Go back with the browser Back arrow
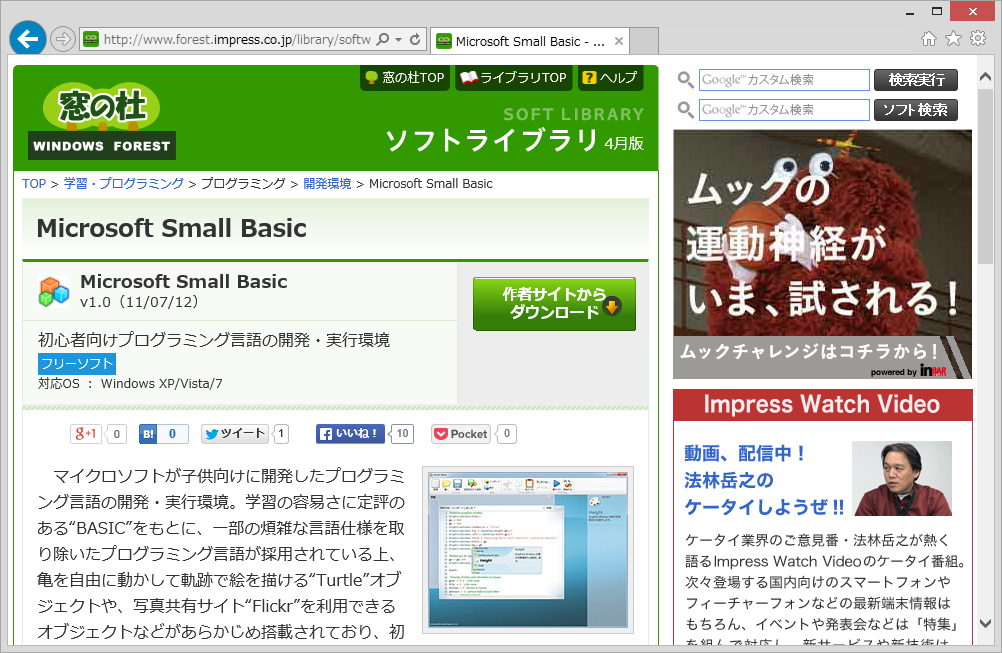 tap(27, 39)
